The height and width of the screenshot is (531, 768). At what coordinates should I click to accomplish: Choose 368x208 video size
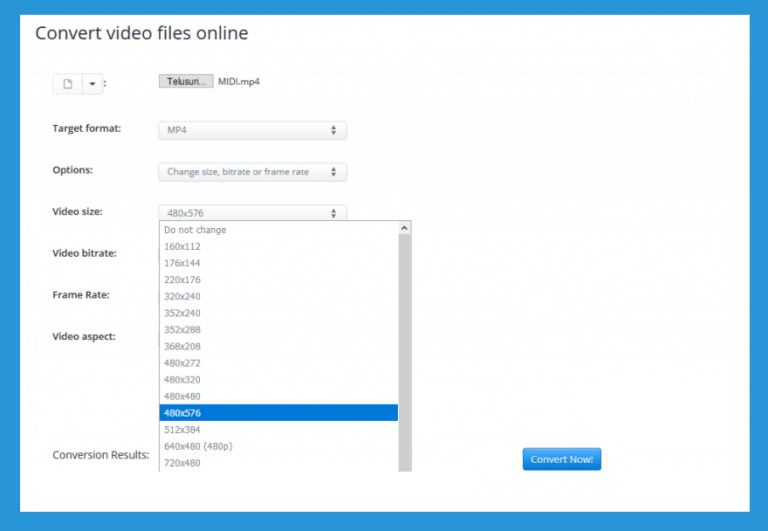(279, 346)
